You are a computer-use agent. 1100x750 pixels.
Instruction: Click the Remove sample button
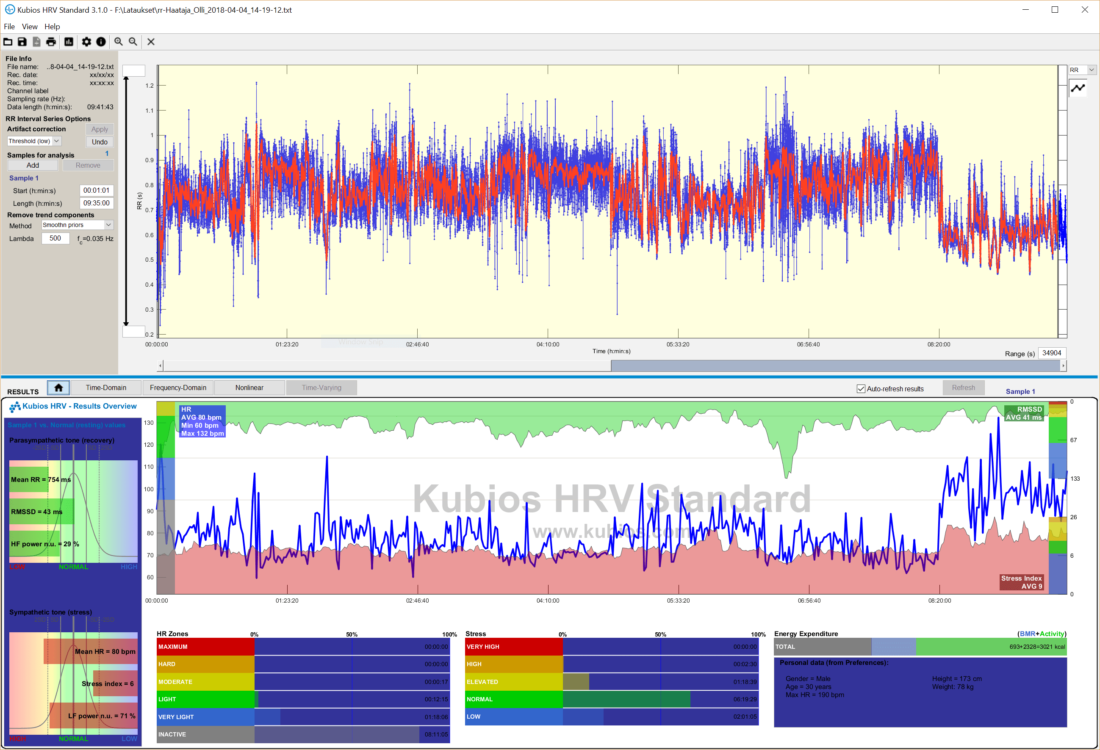point(88,166)
